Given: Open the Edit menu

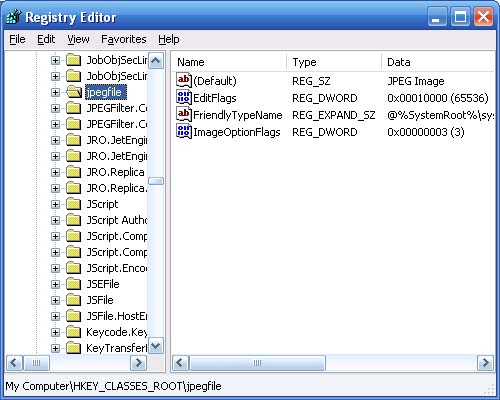Looking at the screenshot, I should click(46, 39).
